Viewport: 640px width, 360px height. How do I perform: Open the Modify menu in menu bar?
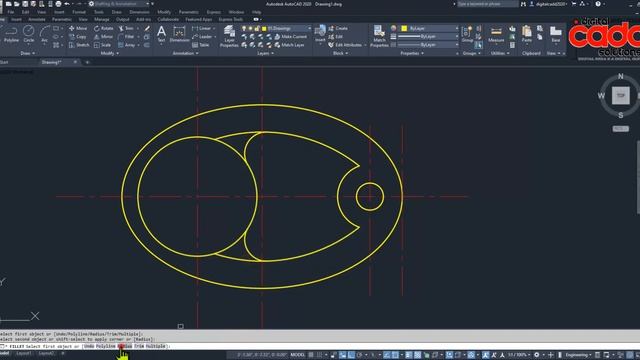pos(164,12)
